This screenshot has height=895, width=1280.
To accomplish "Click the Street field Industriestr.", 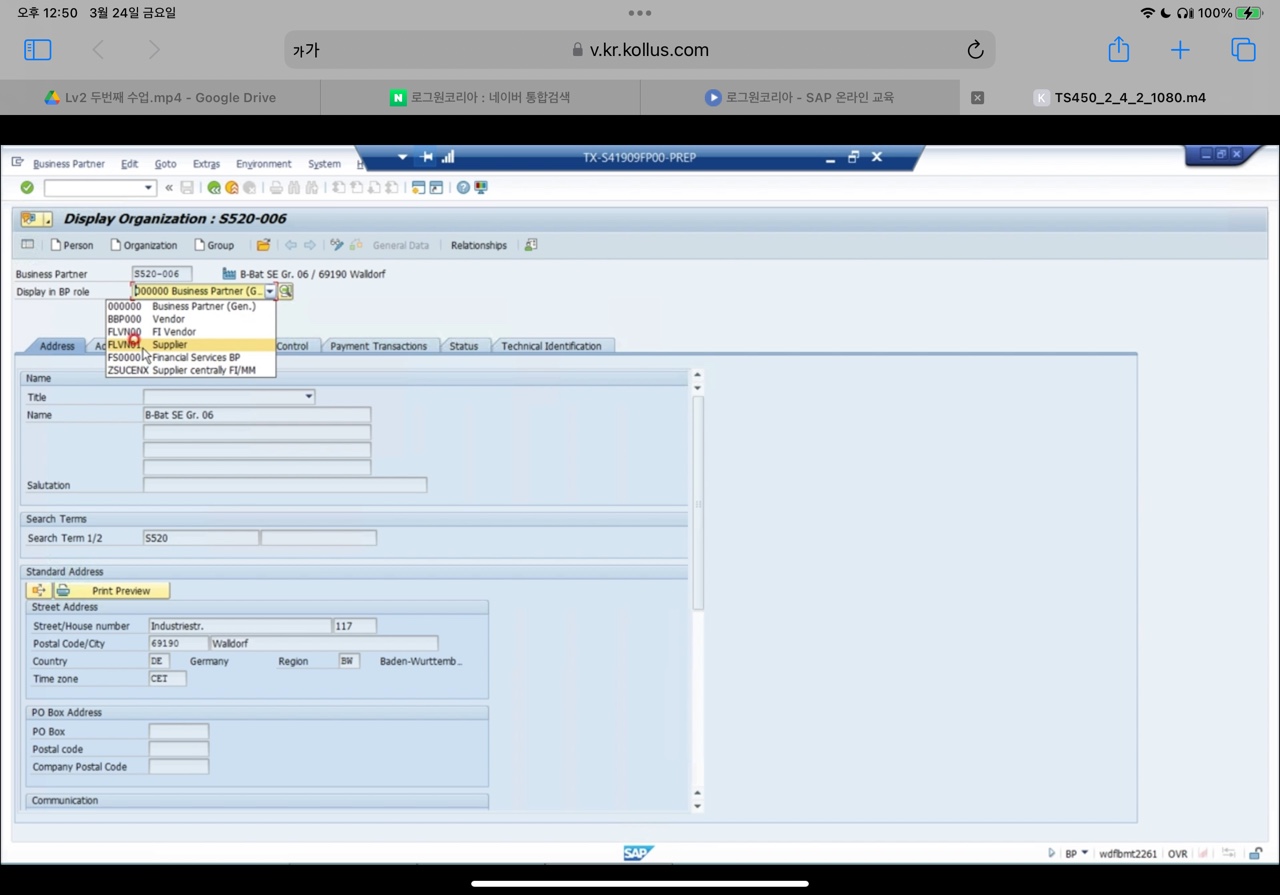I will pos(239,626).
